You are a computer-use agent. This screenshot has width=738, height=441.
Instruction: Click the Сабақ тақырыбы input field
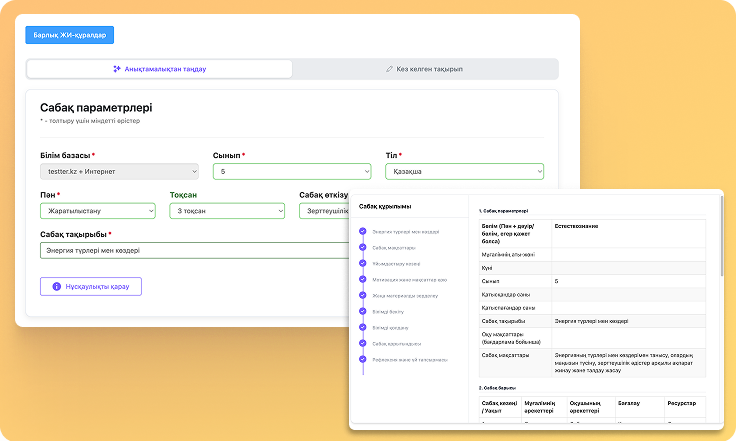point(195,250)
